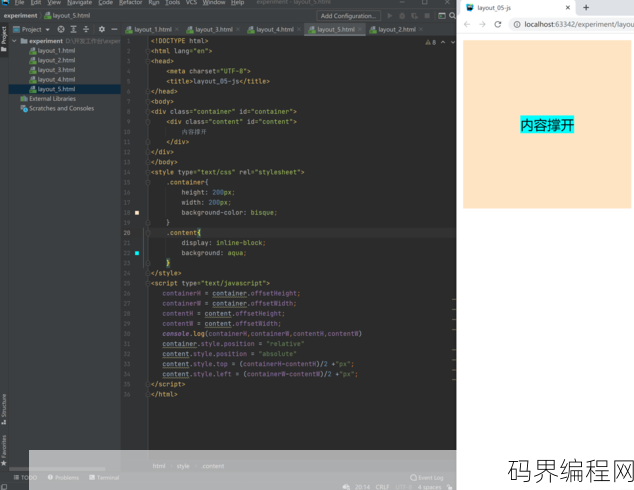The image size is (634, 490).
Task: Open the File menu
Action: pos(19,2)
